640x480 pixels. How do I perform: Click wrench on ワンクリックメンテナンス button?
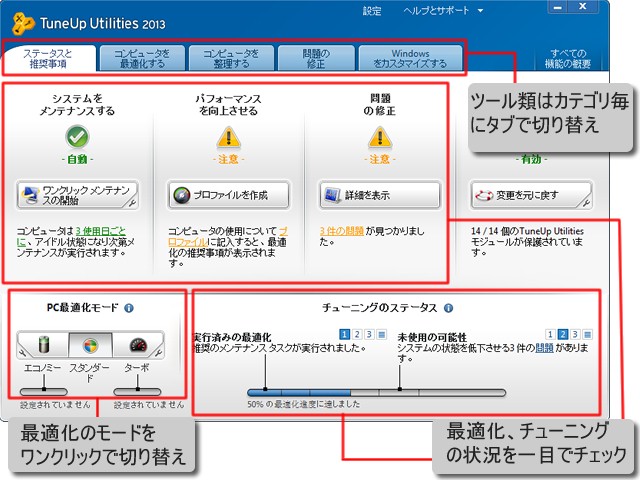click(132, 203)
